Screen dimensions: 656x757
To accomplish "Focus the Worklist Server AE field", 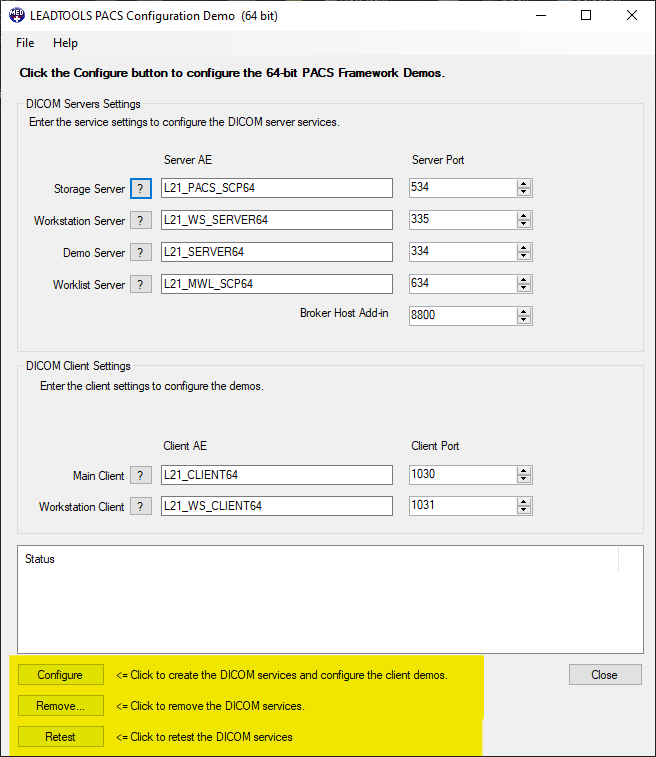I will coord(277,283).
